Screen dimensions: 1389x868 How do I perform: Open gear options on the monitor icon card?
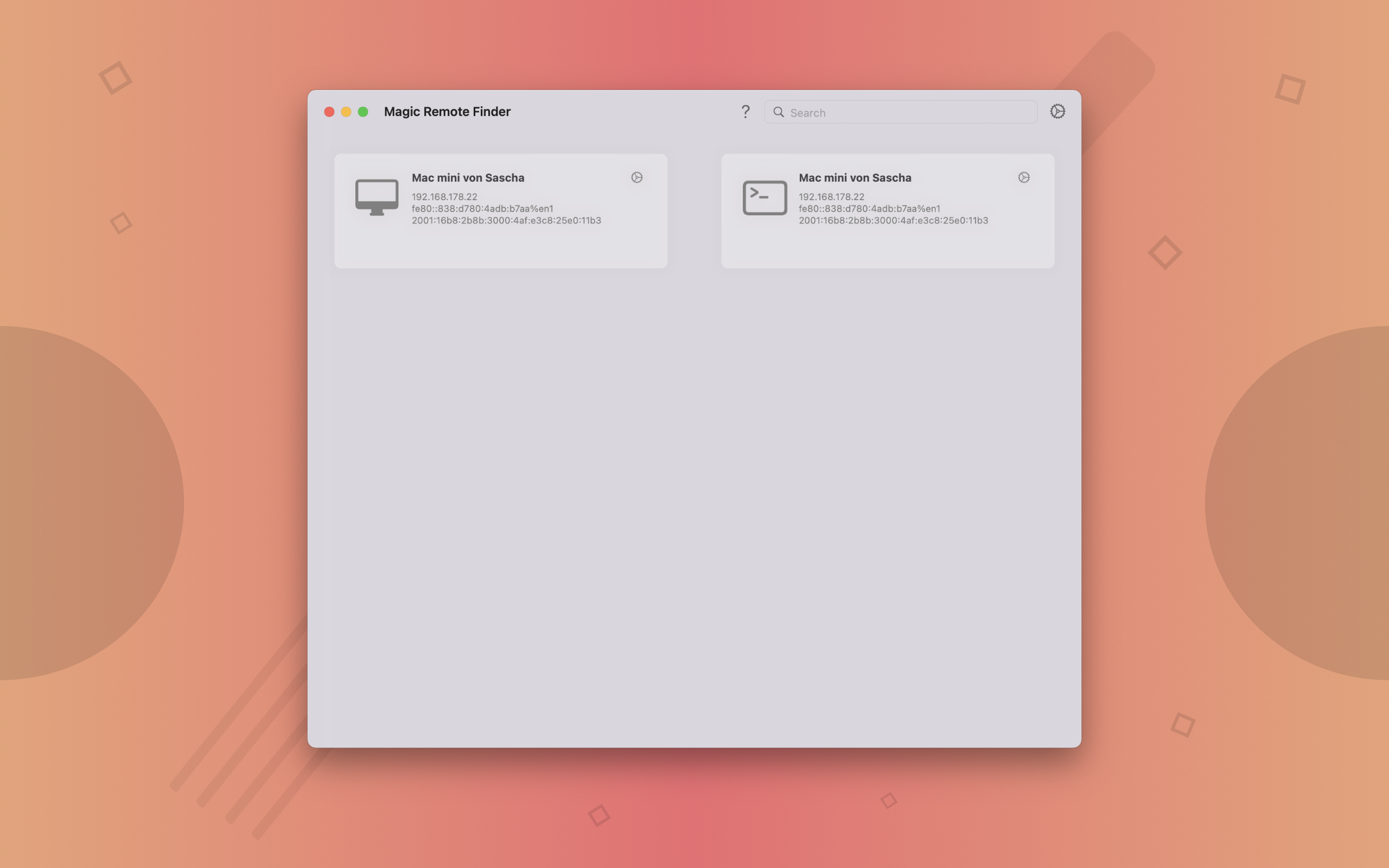point(636,177)
